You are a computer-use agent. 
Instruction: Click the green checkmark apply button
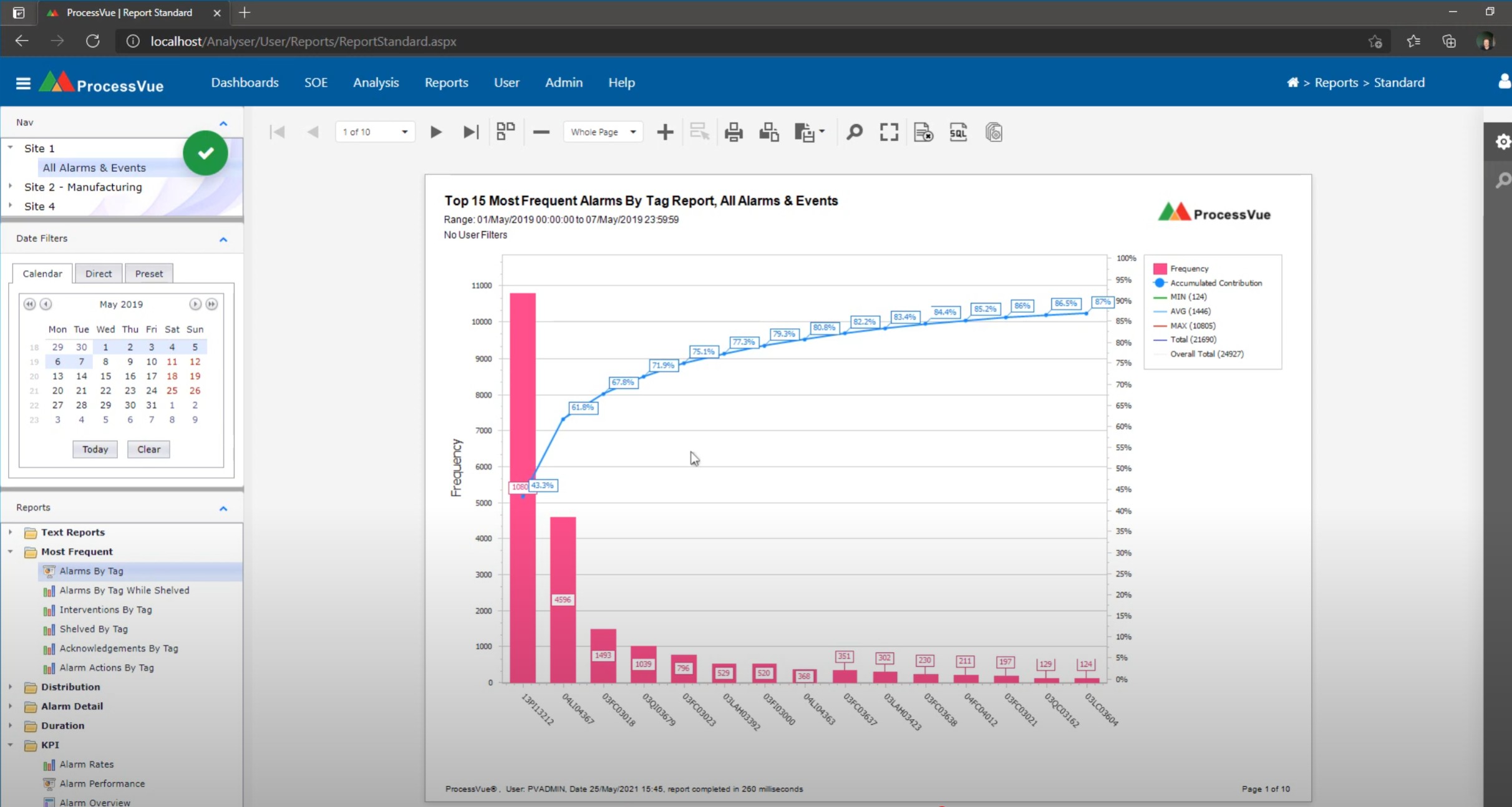pyautogui.click(x=205, y=153)
